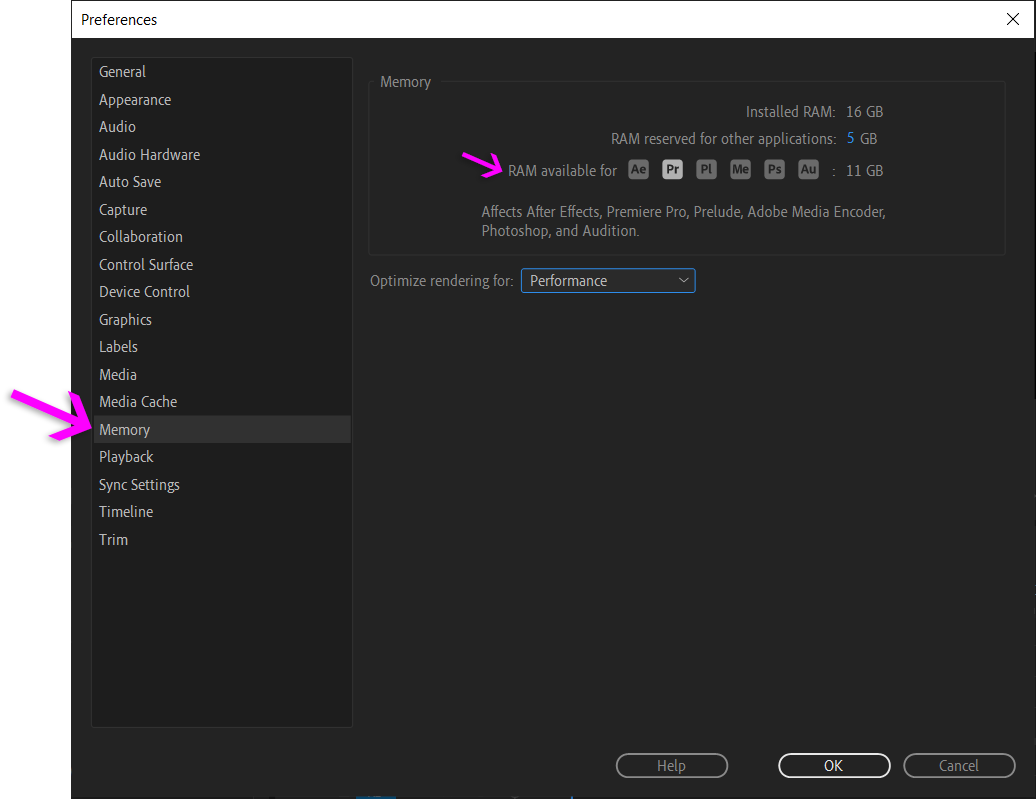Viewport: 1036px width, 799px height.
Task: Click the After Effects (Ae) app icon
Action: click(638, 169)
